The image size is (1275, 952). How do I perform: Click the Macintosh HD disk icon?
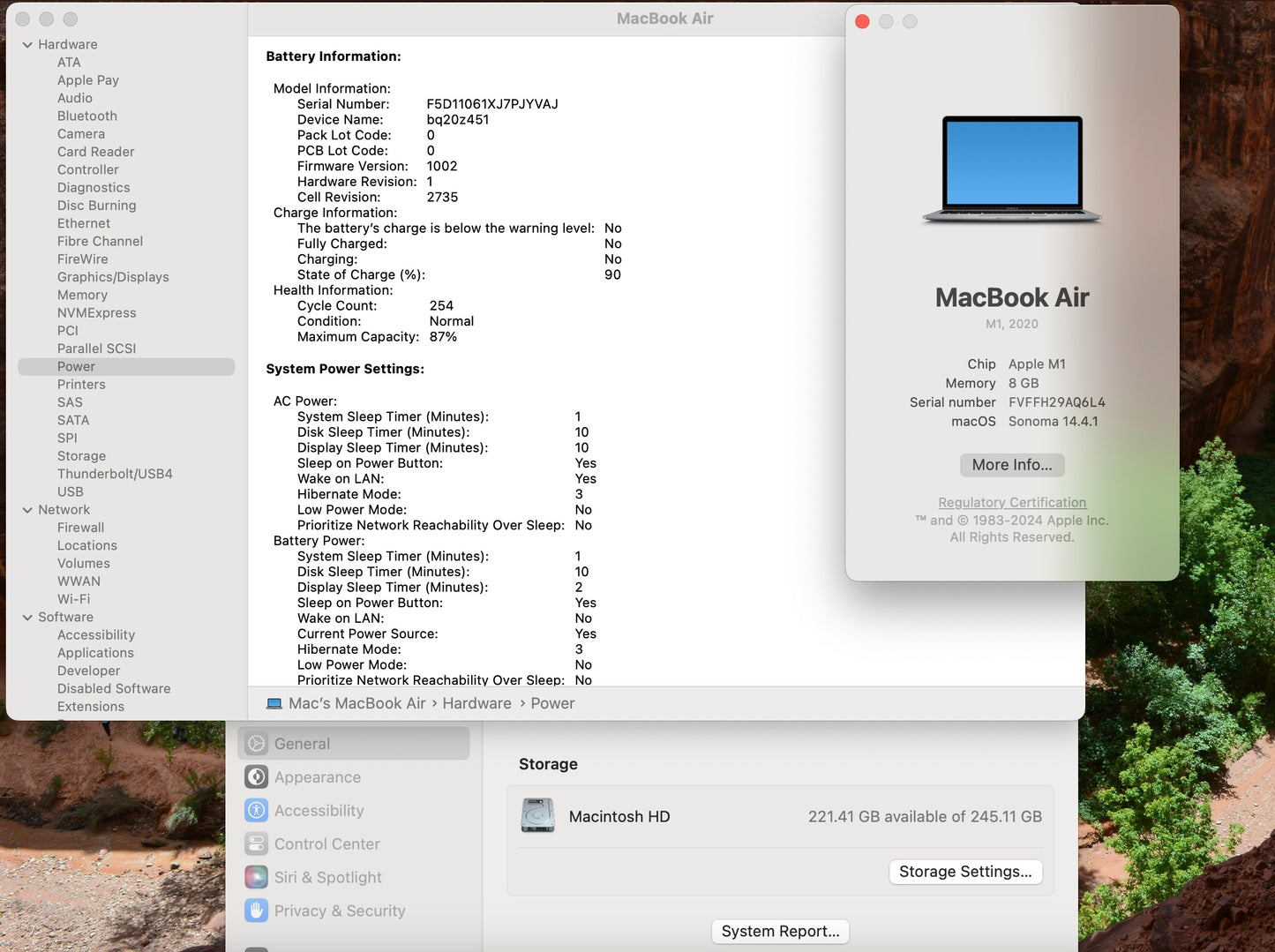[538, 816]
